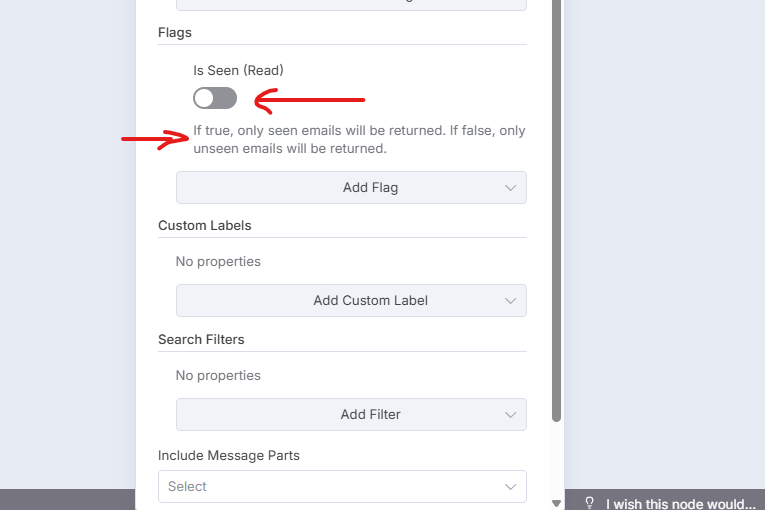Open the "I wish this node would..." link
The height and width of the screenshot is (510, 765).
click(x=680, y=503)
